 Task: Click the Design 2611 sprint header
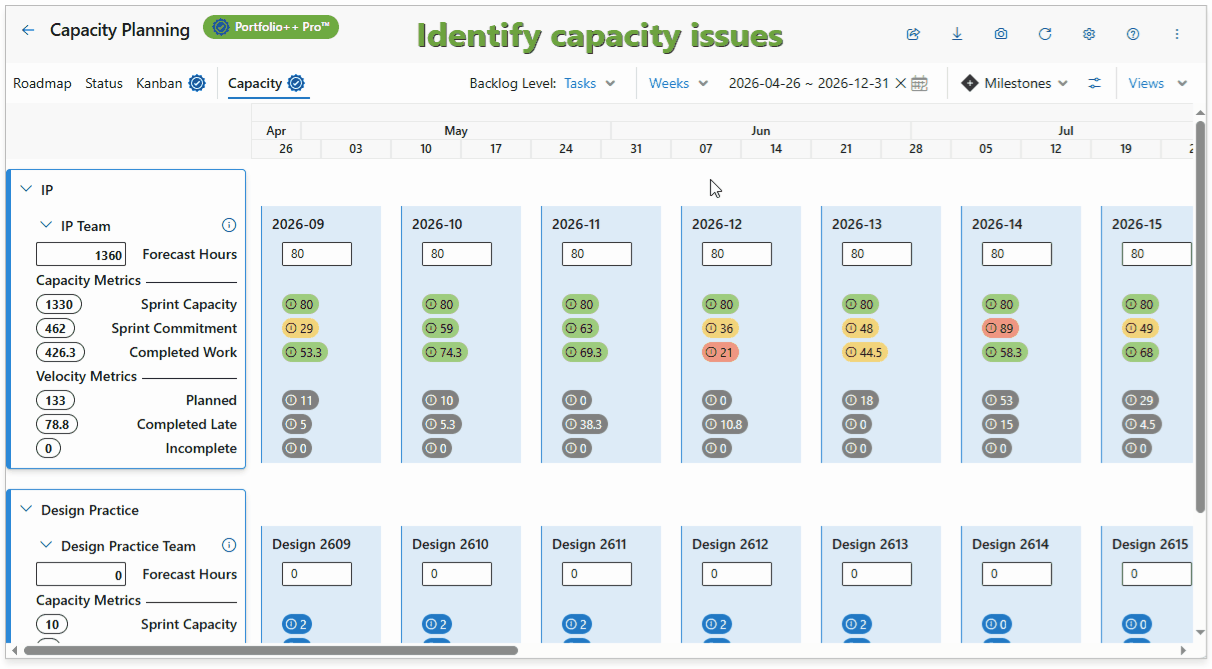(589, 544)
